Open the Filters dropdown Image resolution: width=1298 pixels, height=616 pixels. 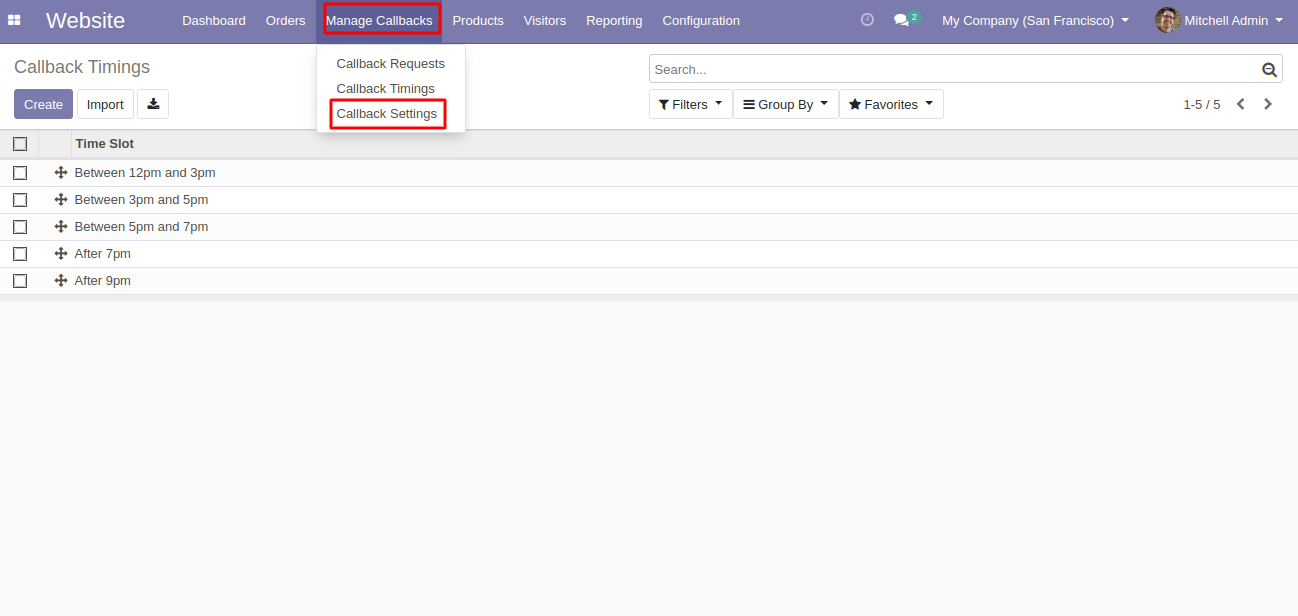point(690,103)
